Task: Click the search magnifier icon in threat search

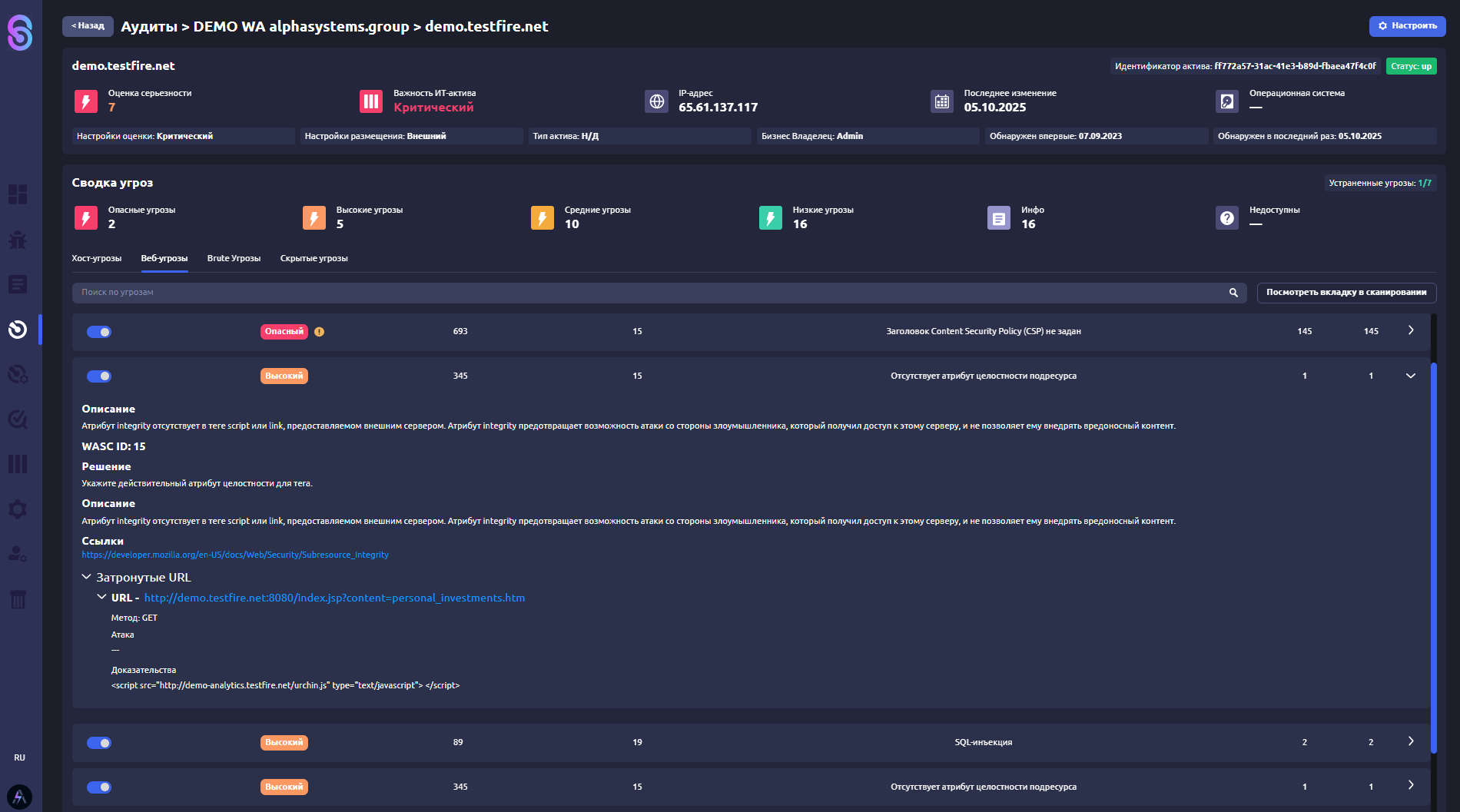Action: click(x=1233, y=293)
